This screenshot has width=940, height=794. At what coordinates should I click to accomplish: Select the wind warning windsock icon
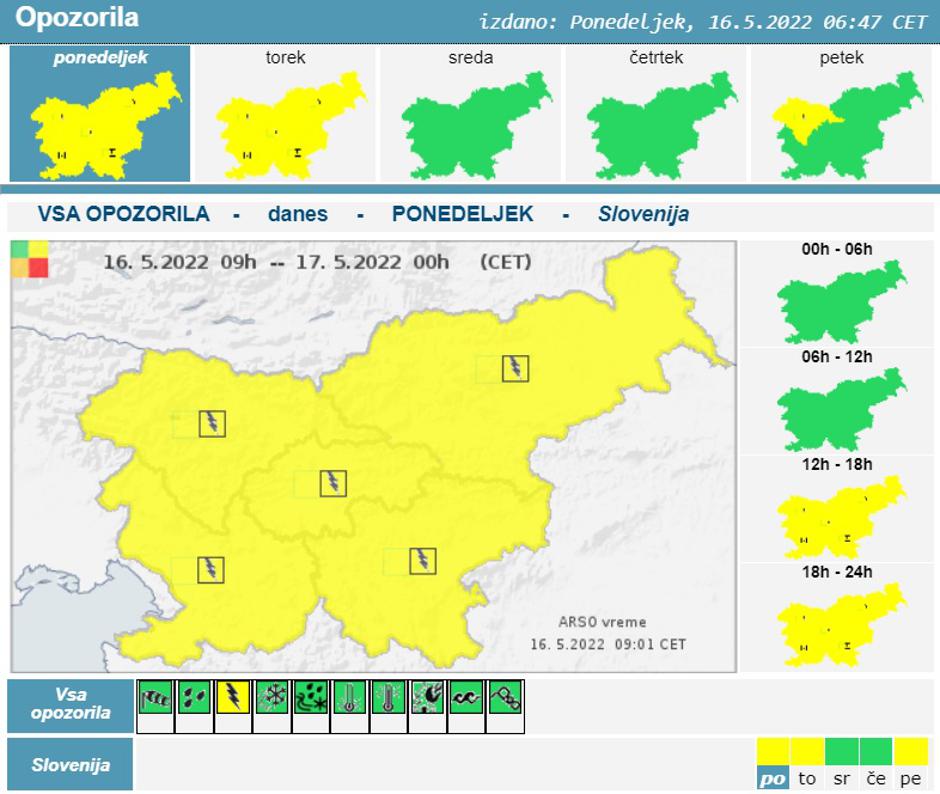click(155, 697)
